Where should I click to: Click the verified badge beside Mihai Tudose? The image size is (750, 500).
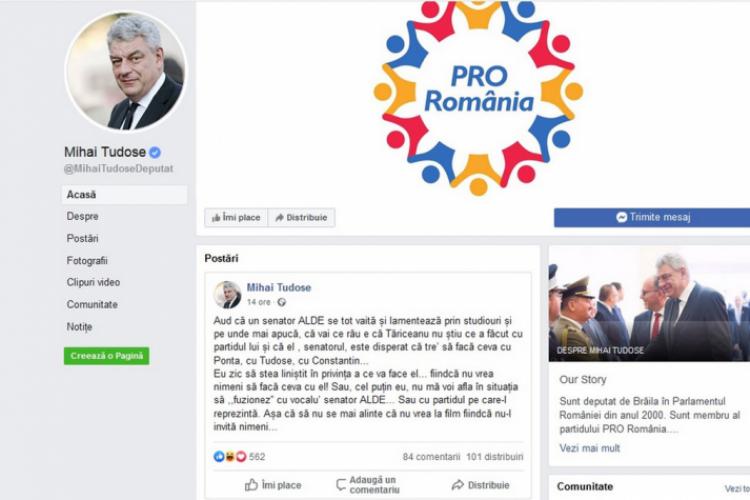(x=154, y=153)
